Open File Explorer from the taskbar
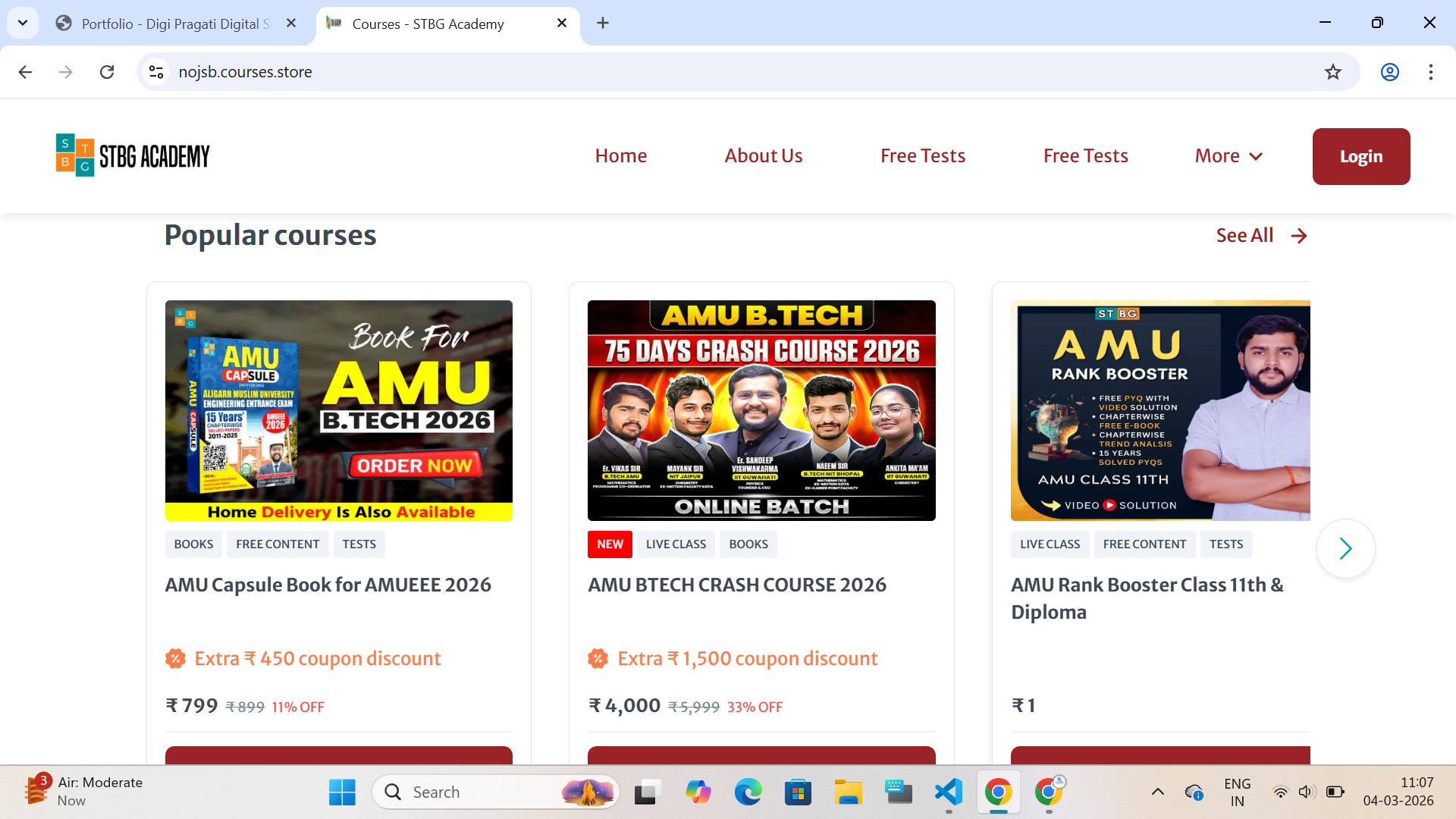The width and height of the screenshot is (1456, 819). pyautogui.click(x=848, y=792)
